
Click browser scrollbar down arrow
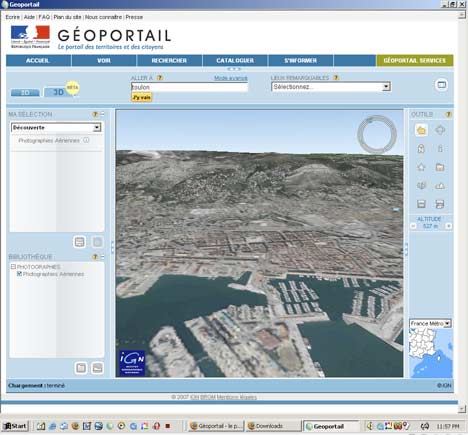tap(462, 409)
